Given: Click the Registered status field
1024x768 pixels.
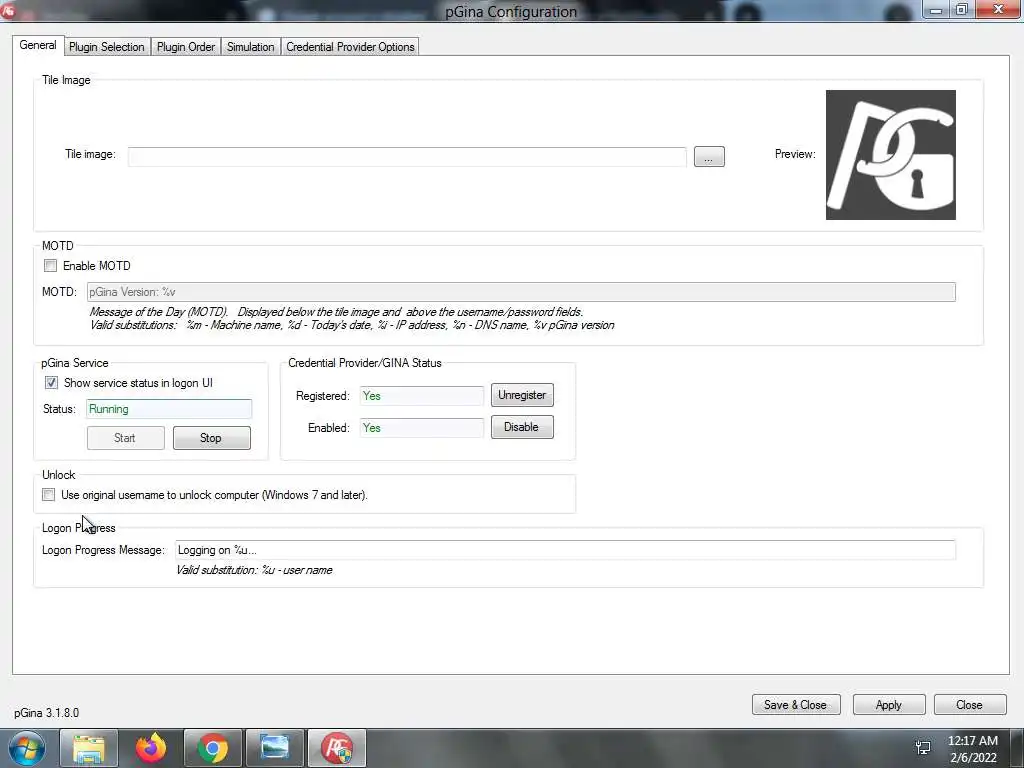Looking at the screenshot, I should [x=421, y=396].
